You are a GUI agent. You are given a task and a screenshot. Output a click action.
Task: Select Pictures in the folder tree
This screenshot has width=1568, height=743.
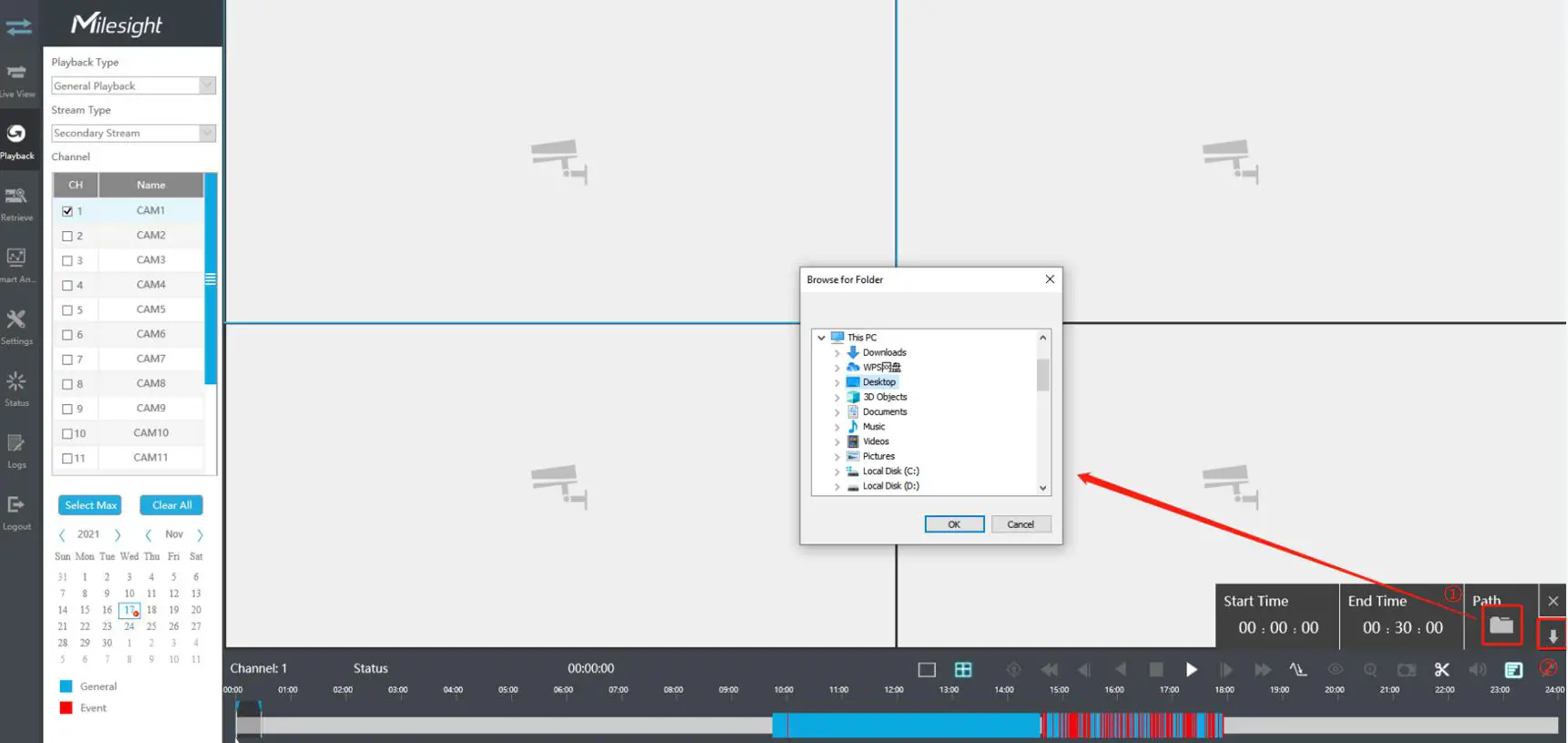click(878, 456)
